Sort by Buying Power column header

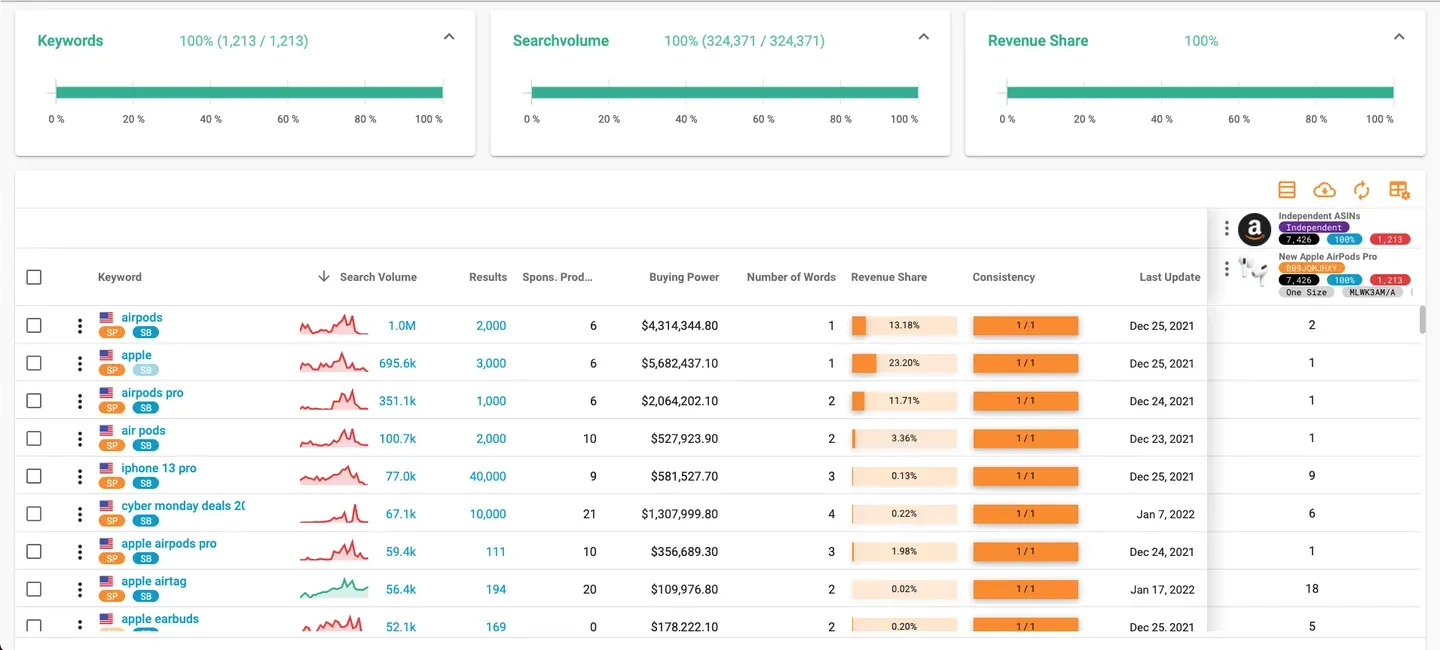point(684,277)
